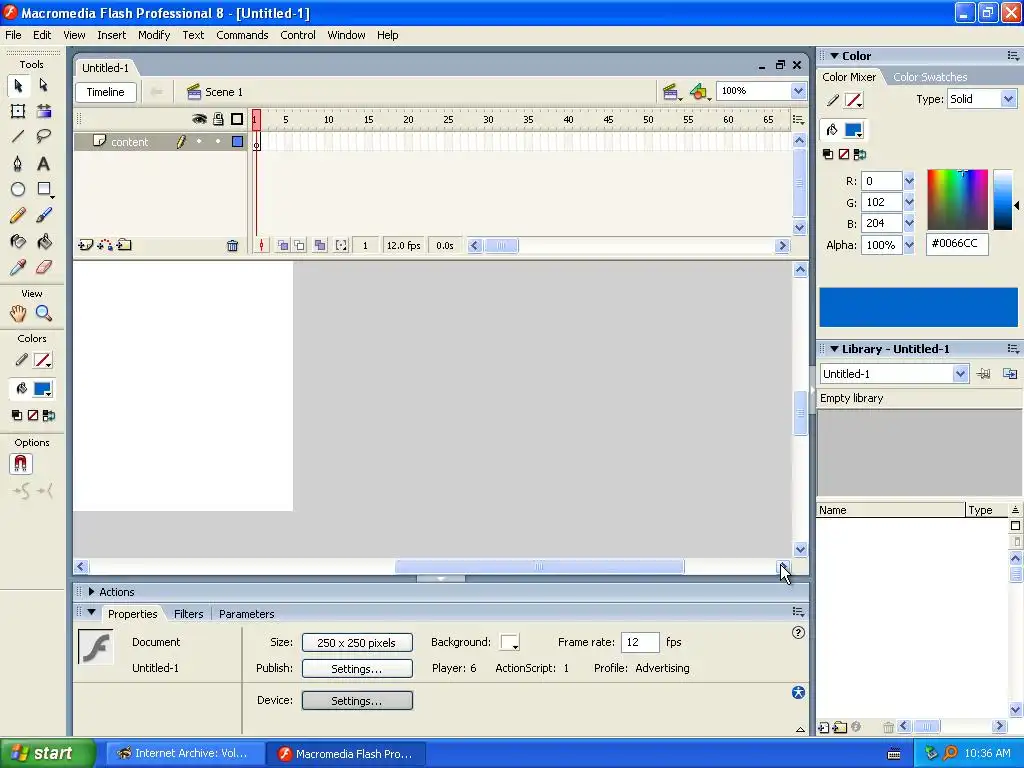Image resolution: width=1024 pixels, height=768 pixels.
Task: Select the Eyedropper tool
Action: tap(18, 267)
